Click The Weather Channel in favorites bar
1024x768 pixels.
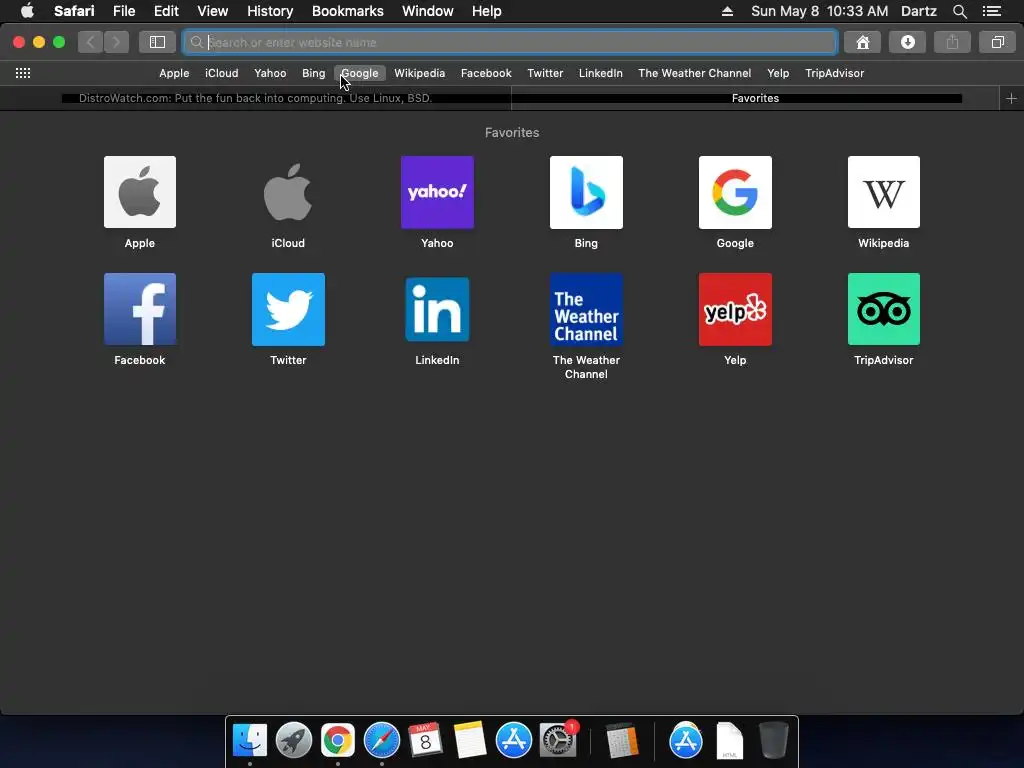click(694, 73)
